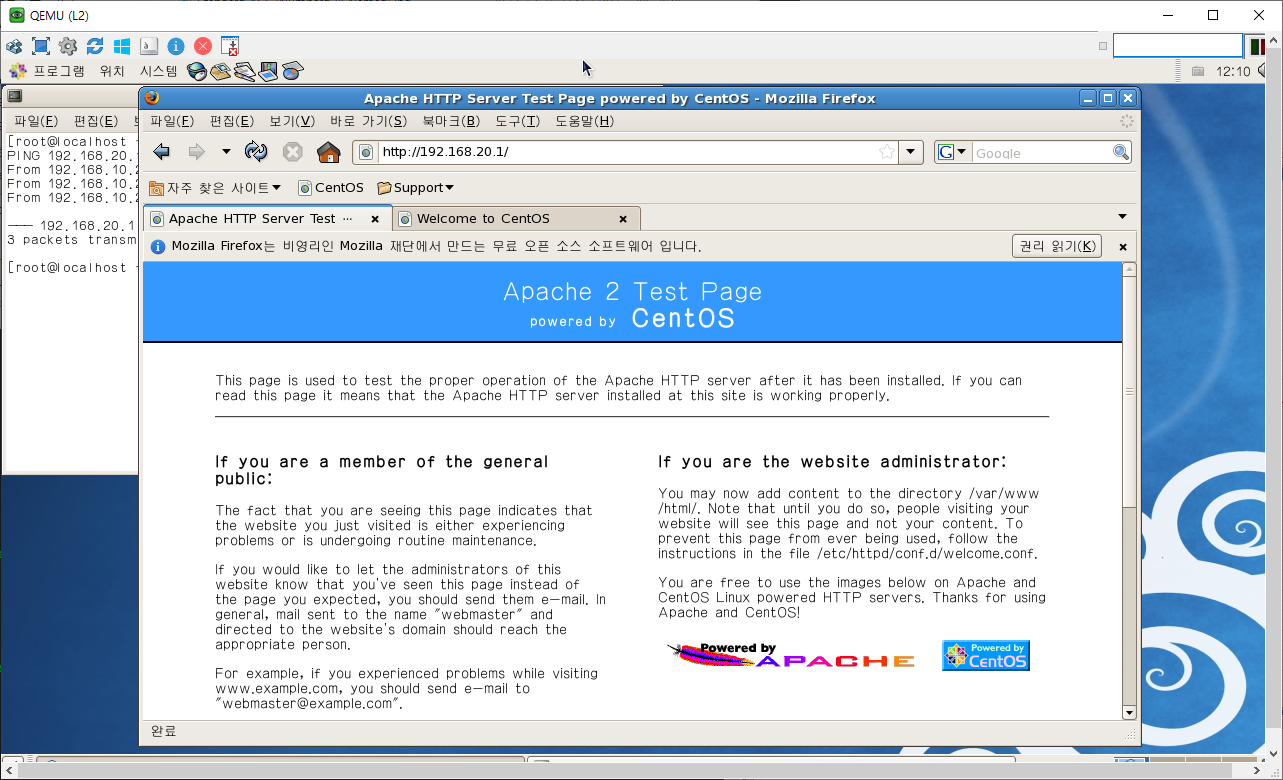Click the QEMU cubes icon in toolbar
The image size is (1283, 780).
[14, 46]
